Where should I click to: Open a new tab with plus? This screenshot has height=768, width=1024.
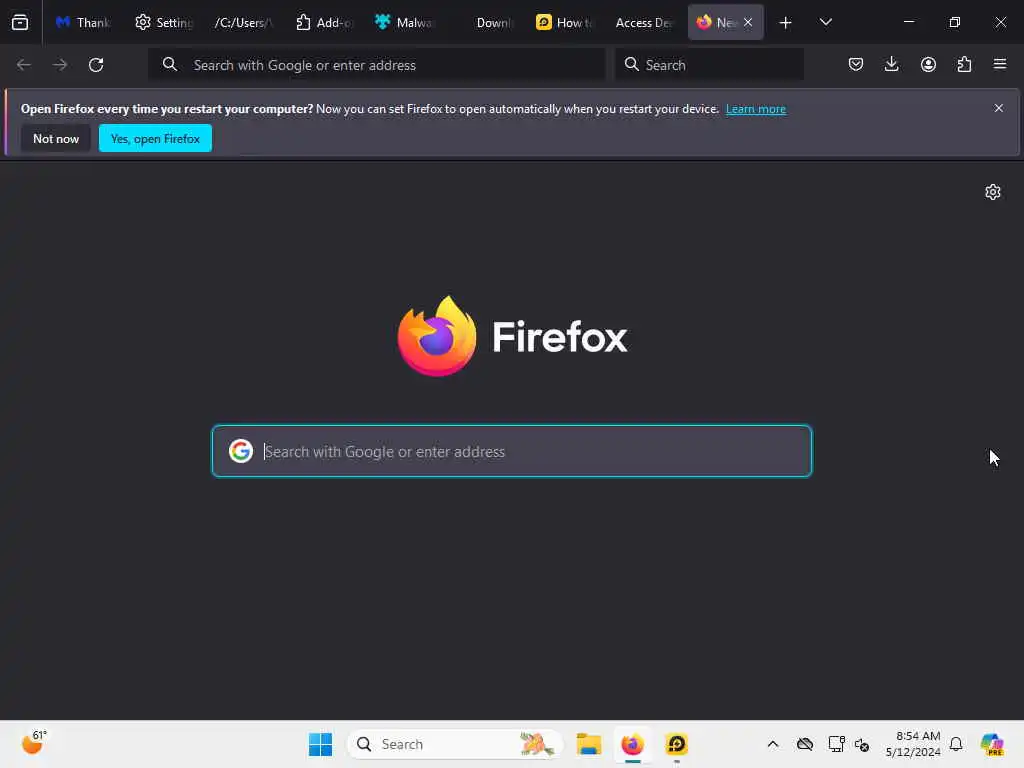pyautogui.click(x=786, y=23)
